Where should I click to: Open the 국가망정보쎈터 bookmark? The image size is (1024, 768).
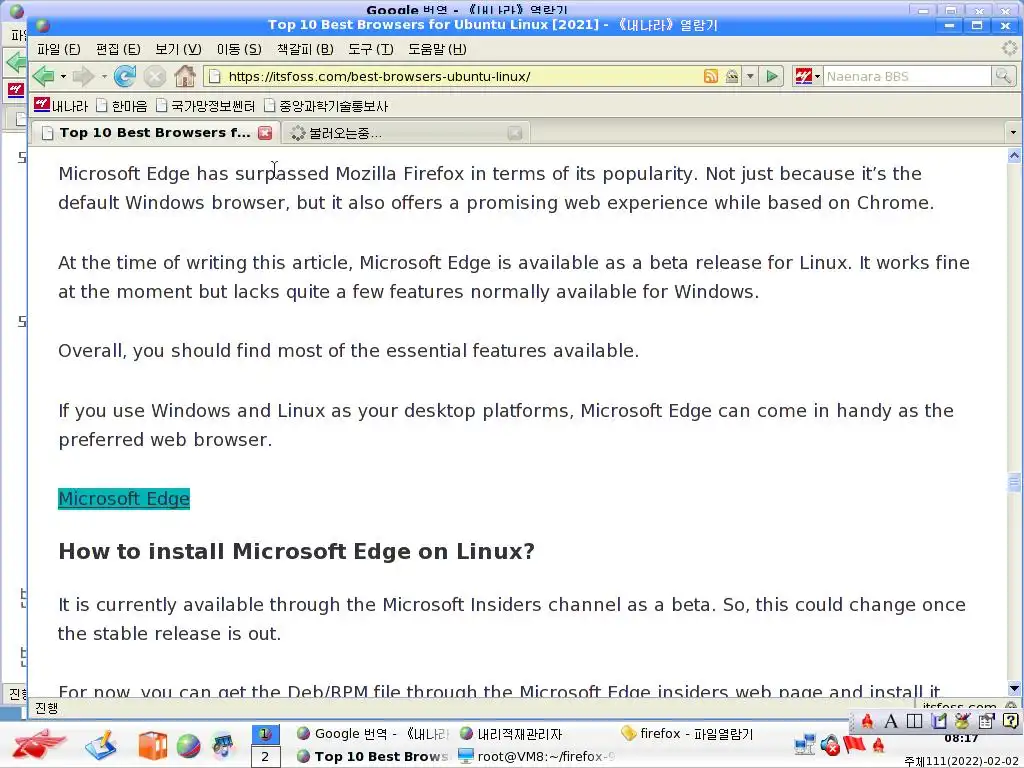point(205,106)
